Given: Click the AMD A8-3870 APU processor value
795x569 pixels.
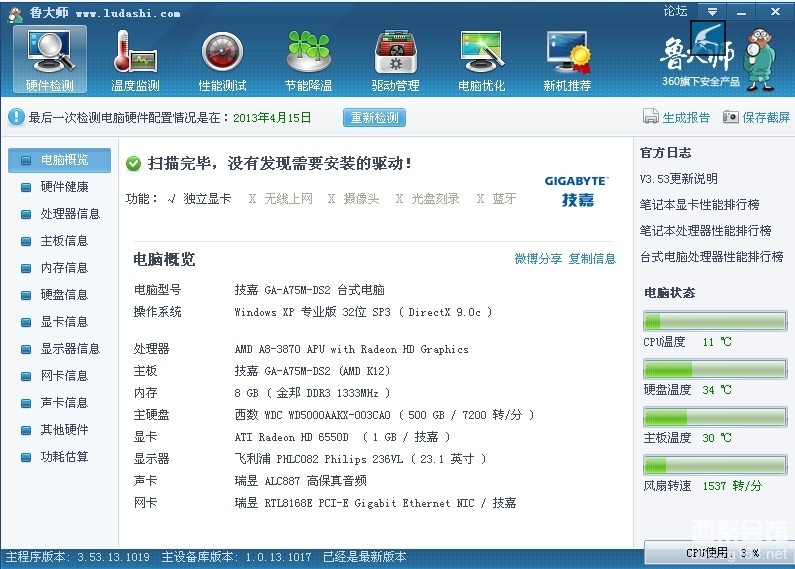Looking at the screenshot, I should click(x=351, y=349).
